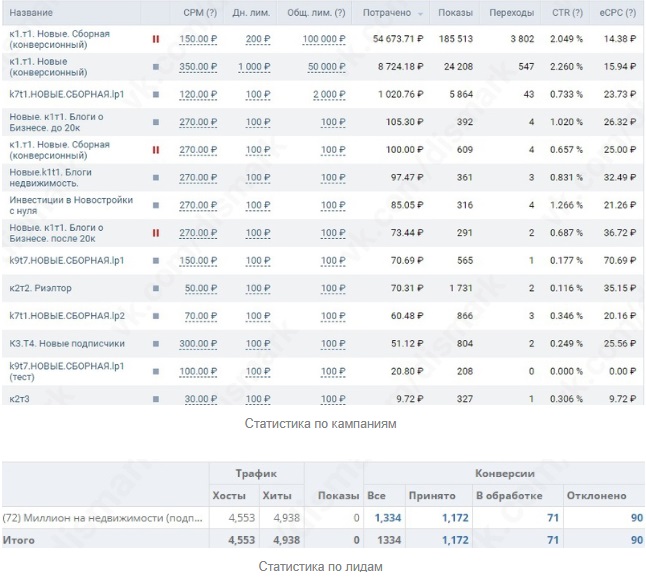Sort the table by Показы column

pyautogui.click(x=455, y=13)
